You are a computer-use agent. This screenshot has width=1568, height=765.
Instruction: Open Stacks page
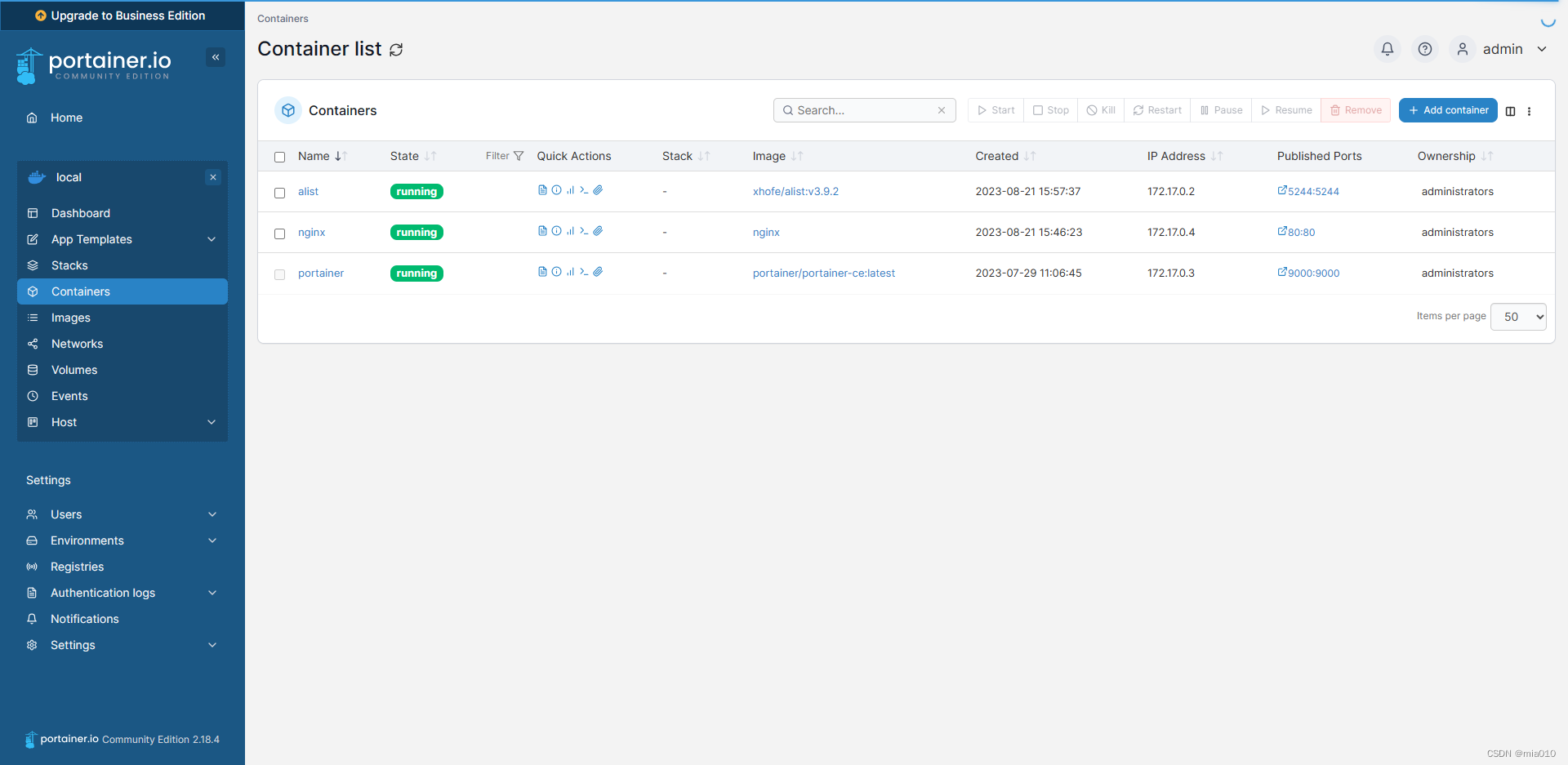tap(122, 265)
